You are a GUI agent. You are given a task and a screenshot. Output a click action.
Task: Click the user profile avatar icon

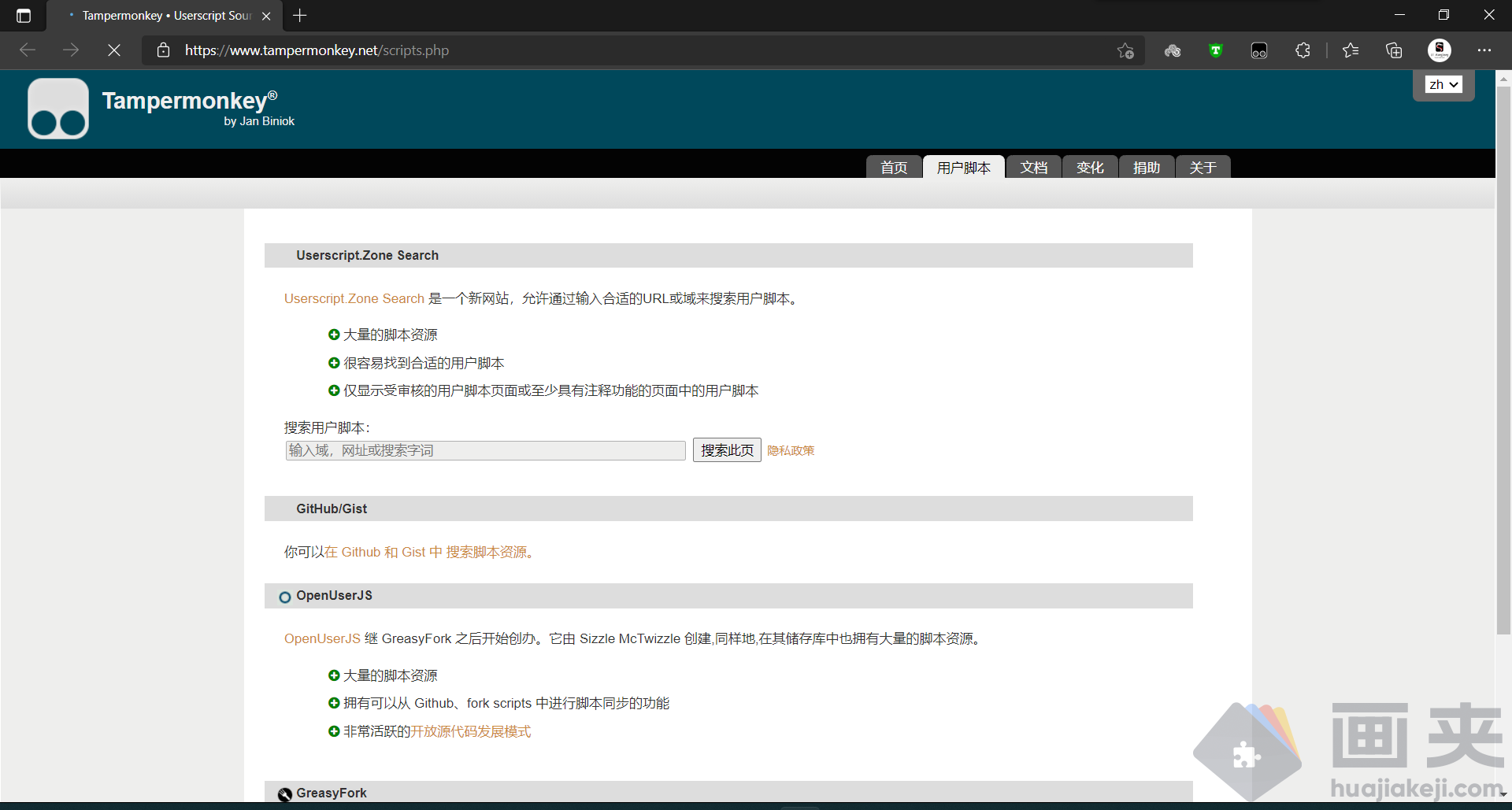(1439, 50)
